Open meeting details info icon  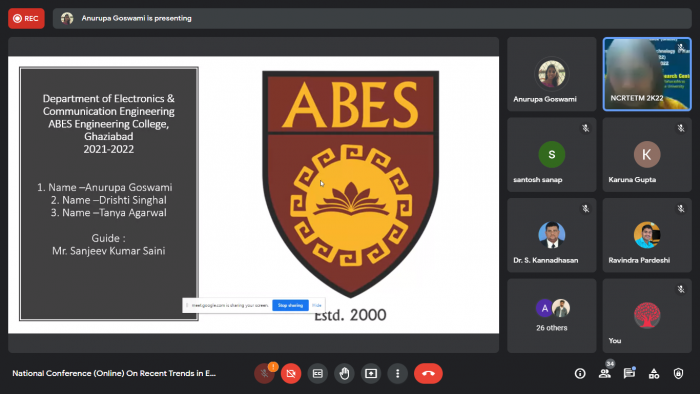[580, 373]
